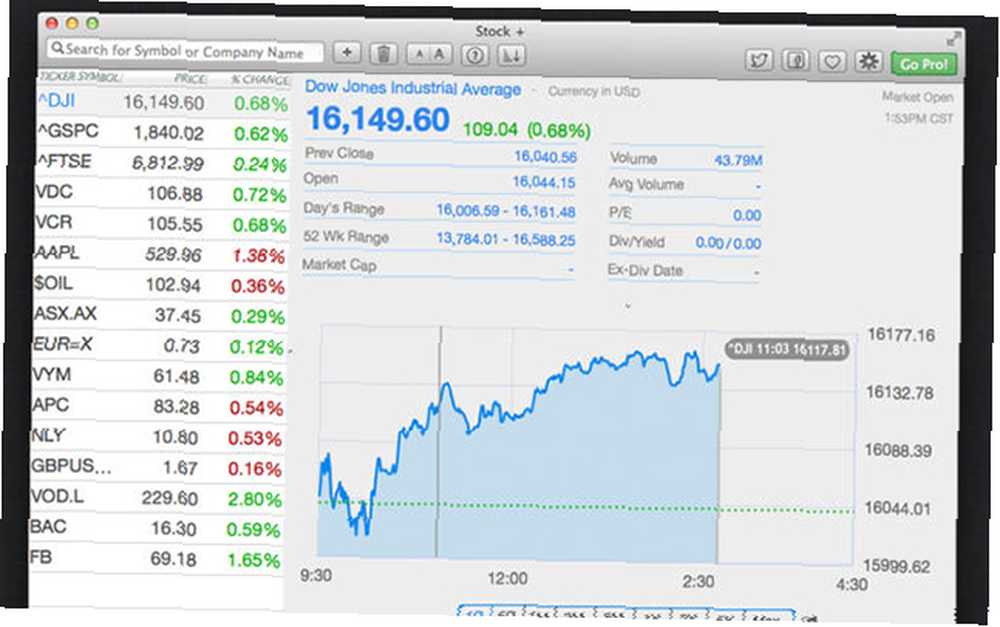Select the GBPUS... ticker
1000x627 pixels.
point(71,466)
